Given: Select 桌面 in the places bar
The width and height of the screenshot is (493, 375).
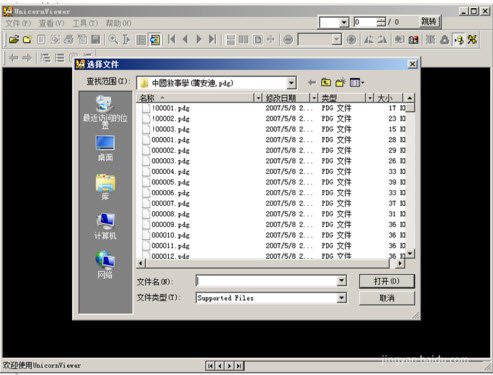Looking at the screenshot, I should (105, 148).
